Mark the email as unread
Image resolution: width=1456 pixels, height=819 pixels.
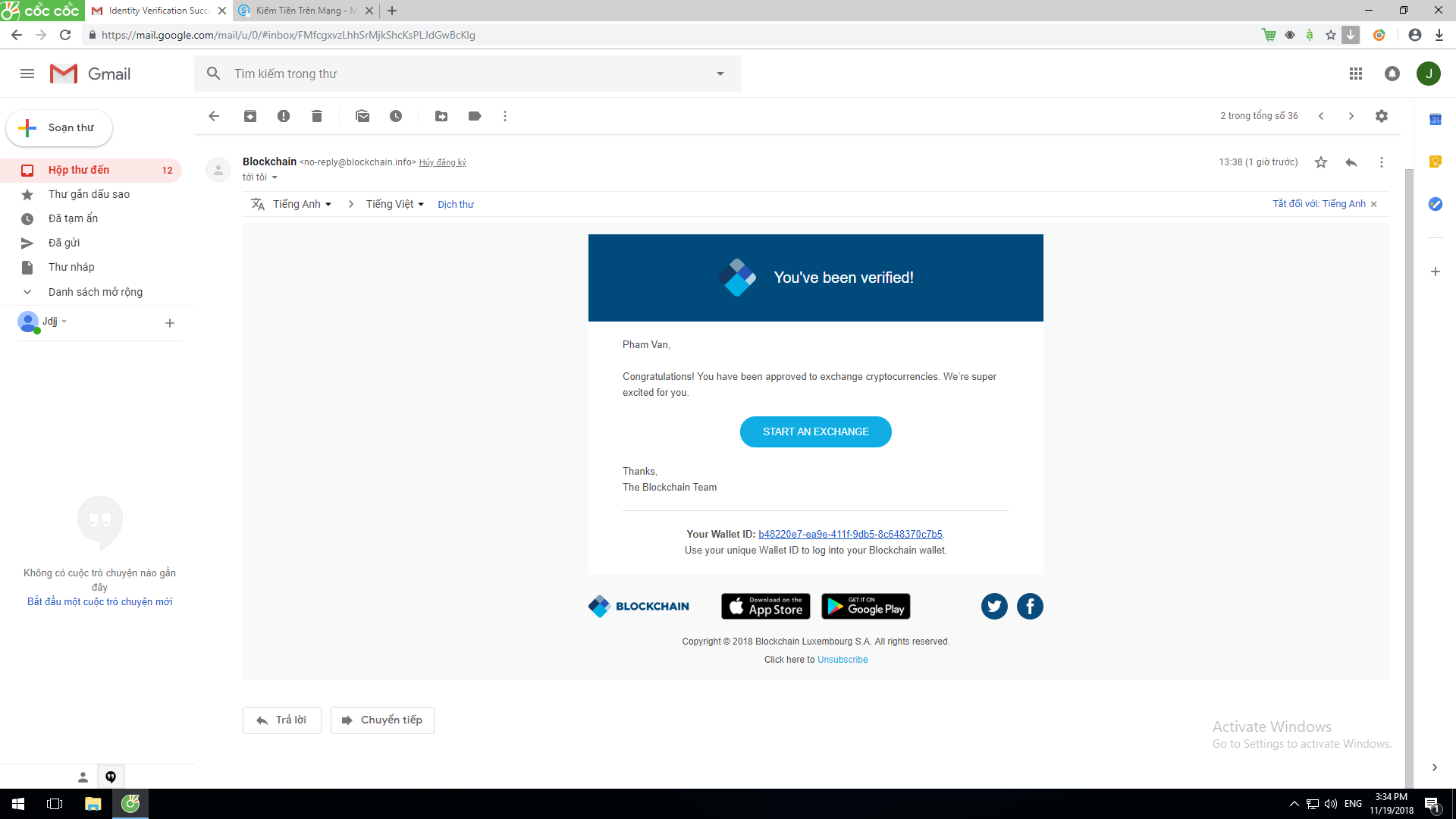(362, 116)
